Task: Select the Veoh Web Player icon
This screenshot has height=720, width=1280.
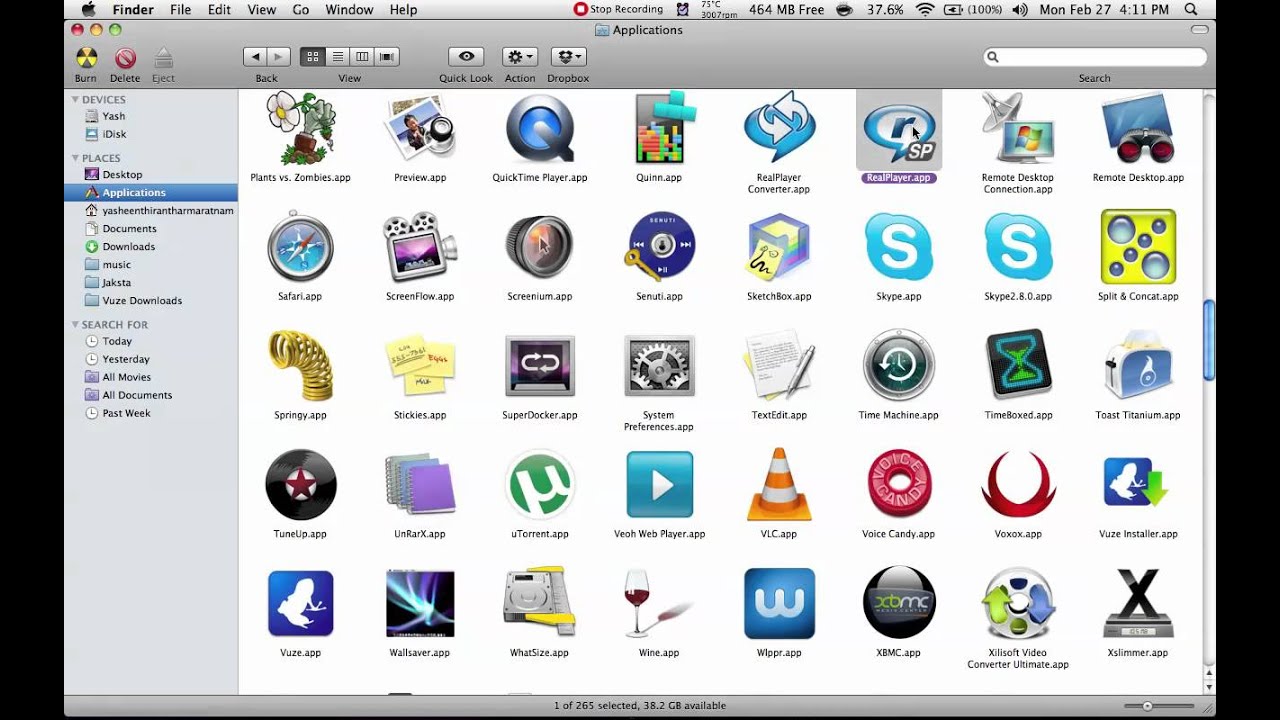Action: [659, 484]
